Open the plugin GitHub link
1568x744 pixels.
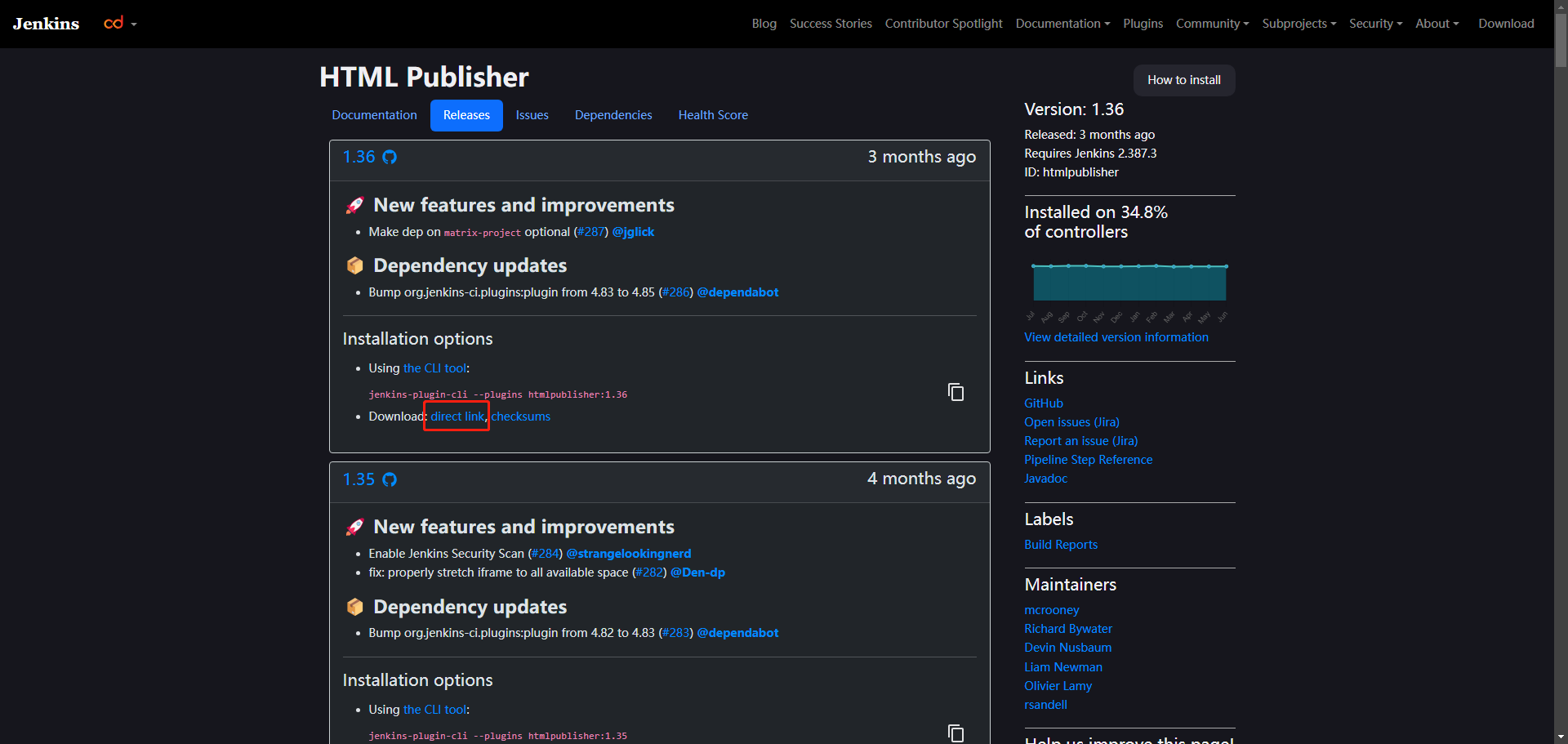1044,403
